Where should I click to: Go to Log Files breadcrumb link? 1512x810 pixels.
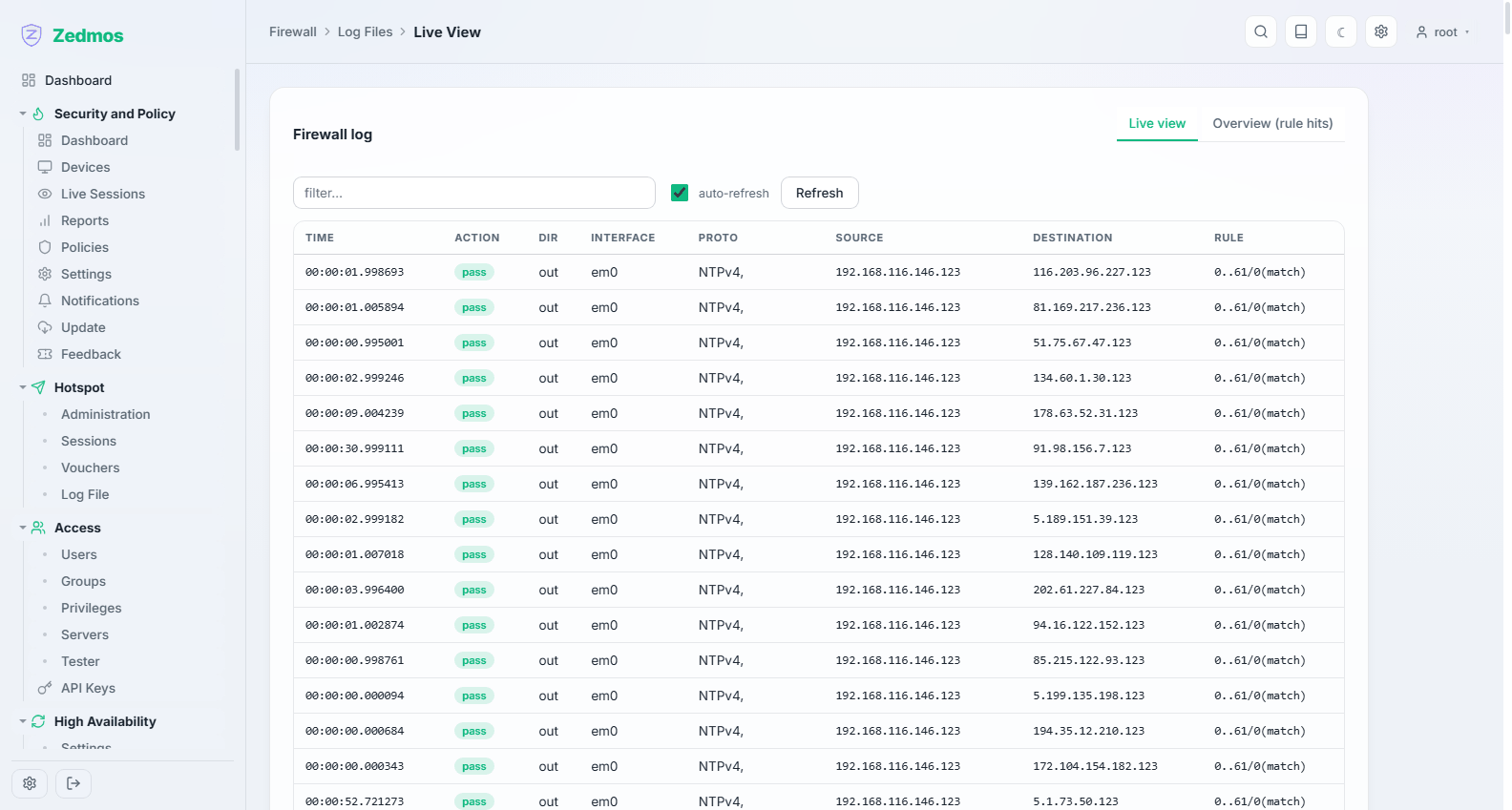pyautogui.click(x=366, y=31)
